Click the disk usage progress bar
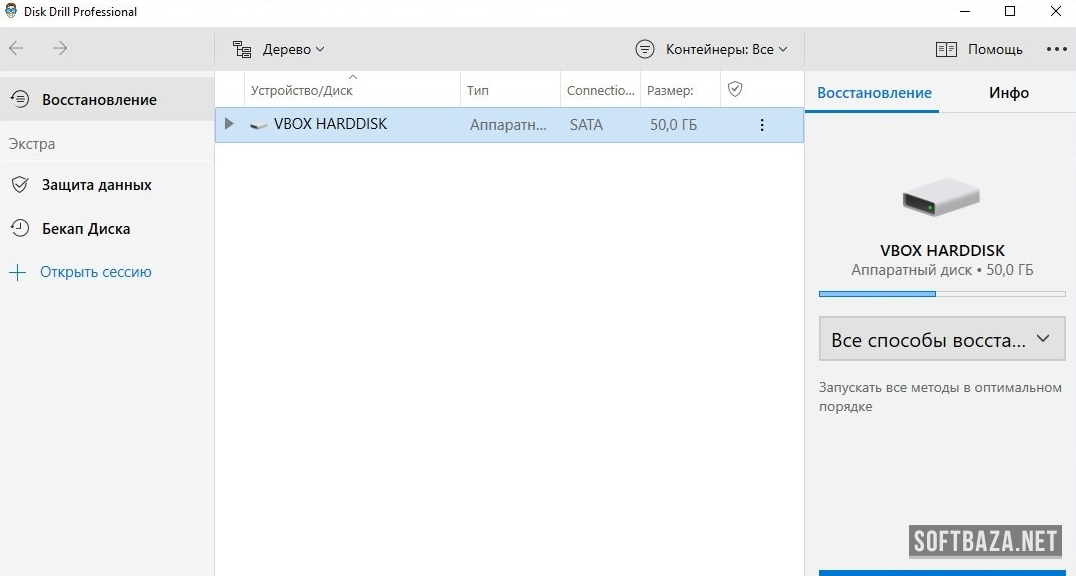This screenshot has height=576, width=1076. click(941, 294)
